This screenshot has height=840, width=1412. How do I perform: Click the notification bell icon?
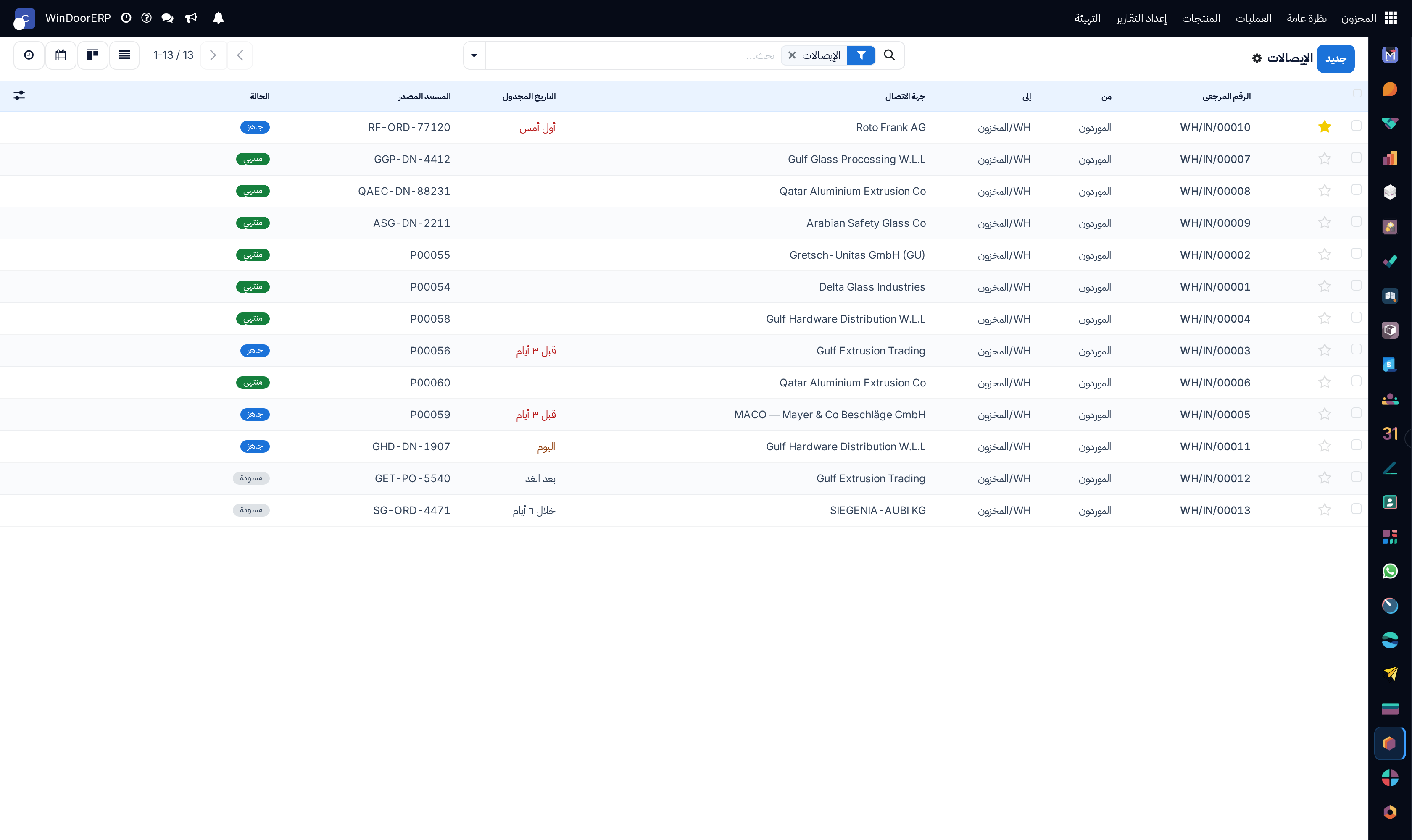tap(218, 18)
